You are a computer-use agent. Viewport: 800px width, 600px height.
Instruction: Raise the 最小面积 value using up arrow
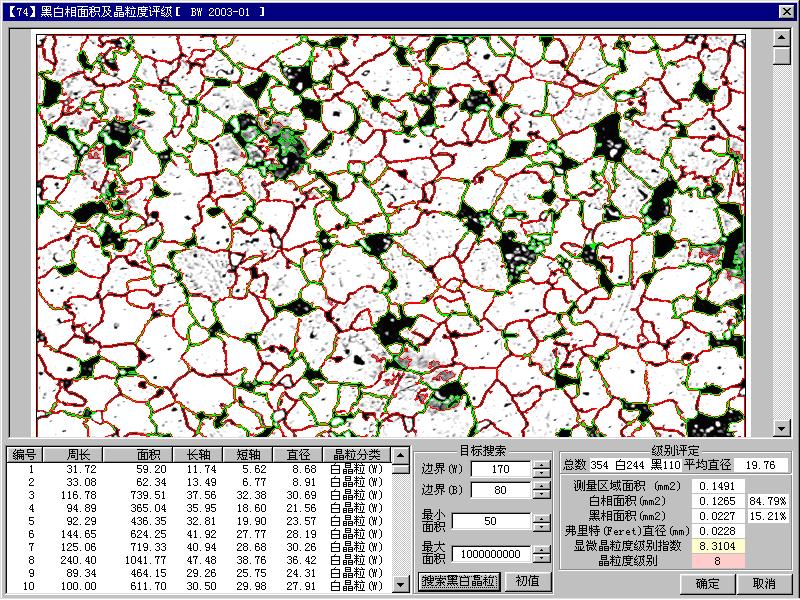pyautogui.click(x=541, y=517)
